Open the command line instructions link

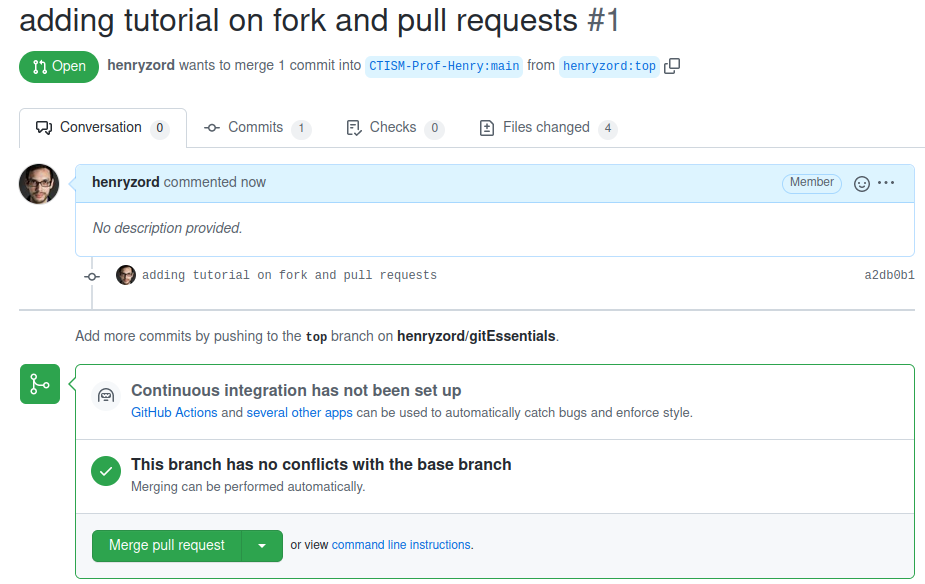pos(400,545)
